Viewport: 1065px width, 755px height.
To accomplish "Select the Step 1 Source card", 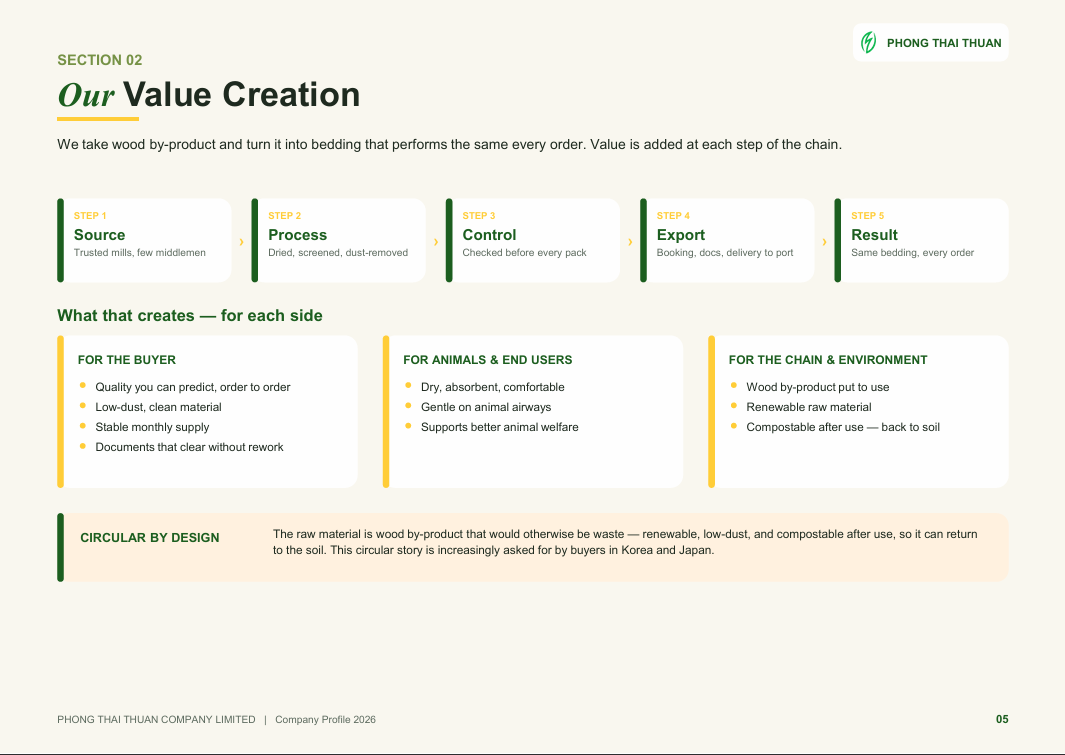I will [145, 240].
